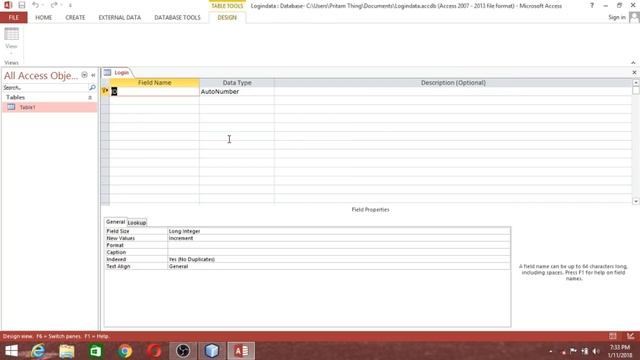Switch to the CREATE ribbon tab

click(x=75, y=18)
